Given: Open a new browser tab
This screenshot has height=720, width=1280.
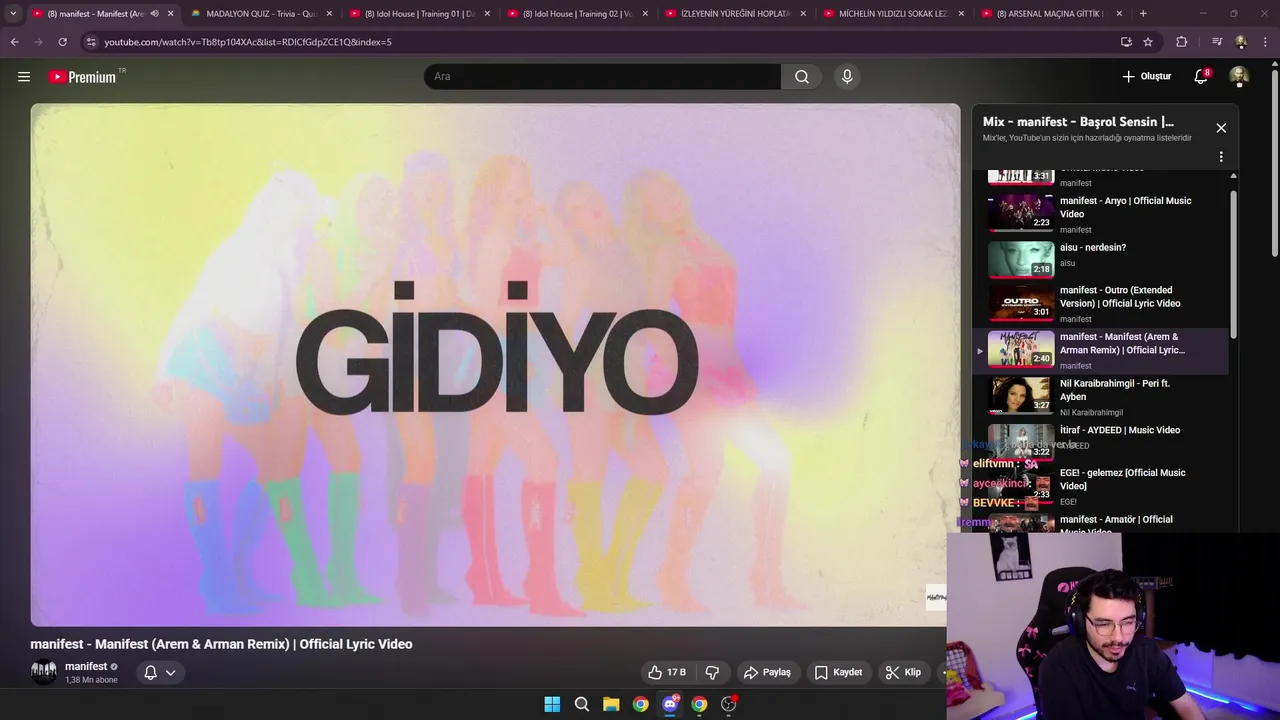Looking at the screenshot, I should [x=1143, y=14].
